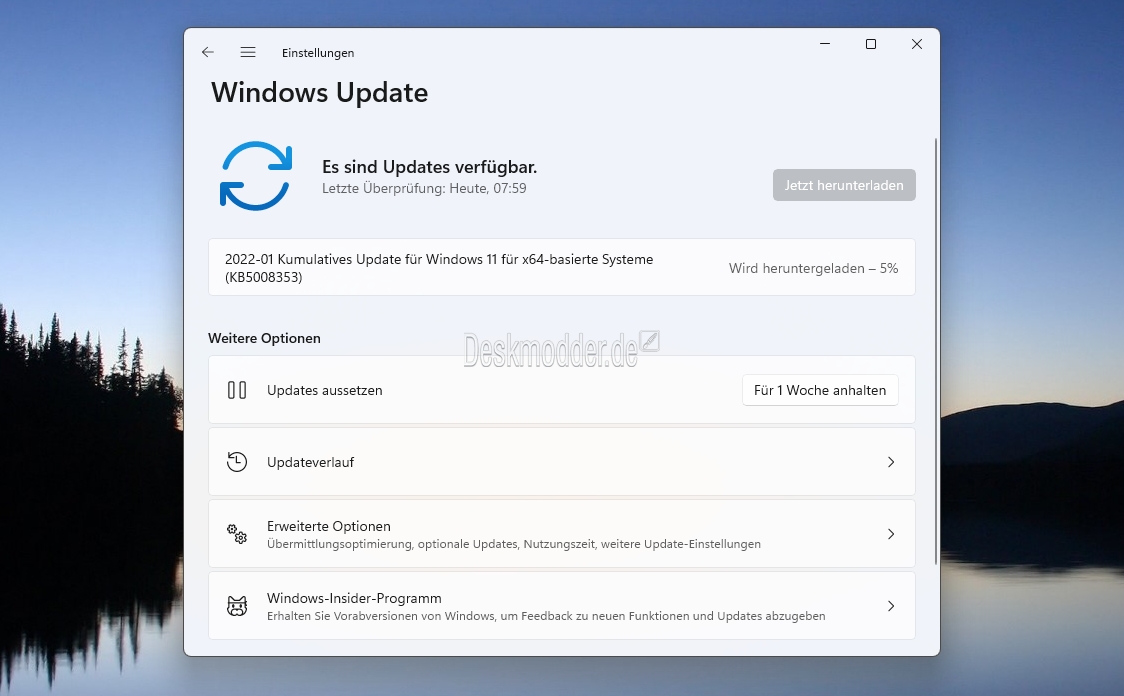Click the Windows Update page title
This screenshot has height=696, width=1124.
pyautogui.click(x=320, y=92)
